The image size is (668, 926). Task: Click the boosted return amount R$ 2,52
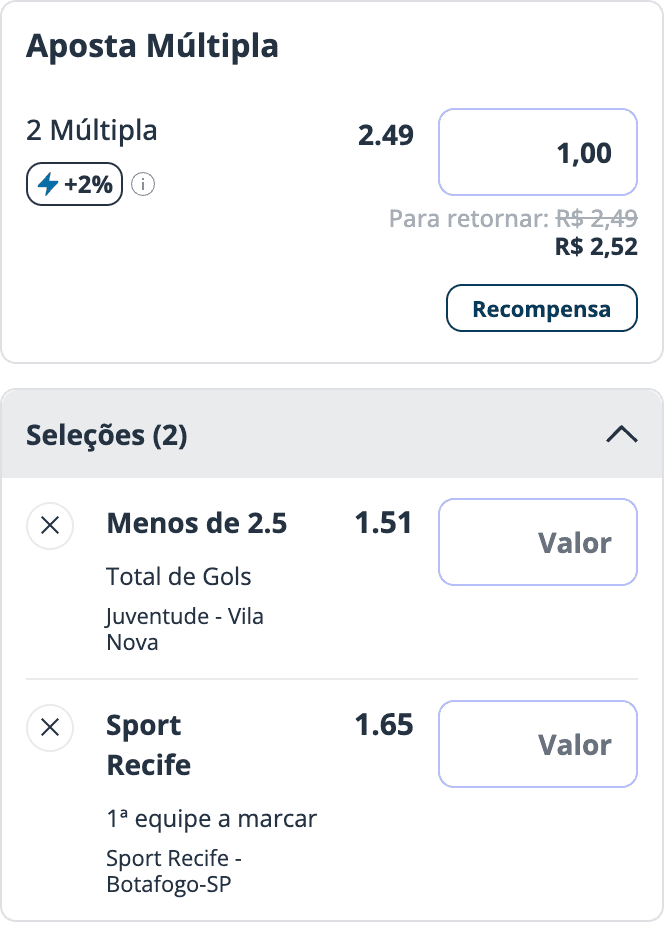click(x=596, y=247)
